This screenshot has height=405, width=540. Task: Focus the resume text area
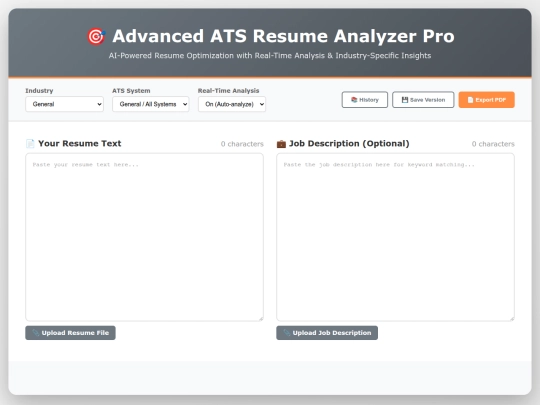[144, 237]
